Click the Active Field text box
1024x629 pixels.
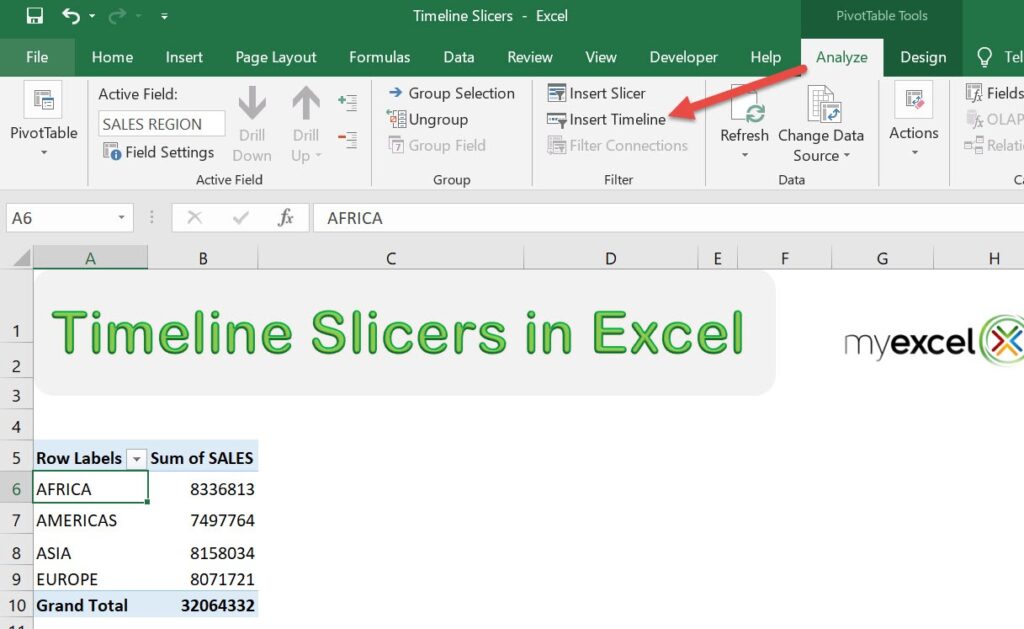click(161, 124)
